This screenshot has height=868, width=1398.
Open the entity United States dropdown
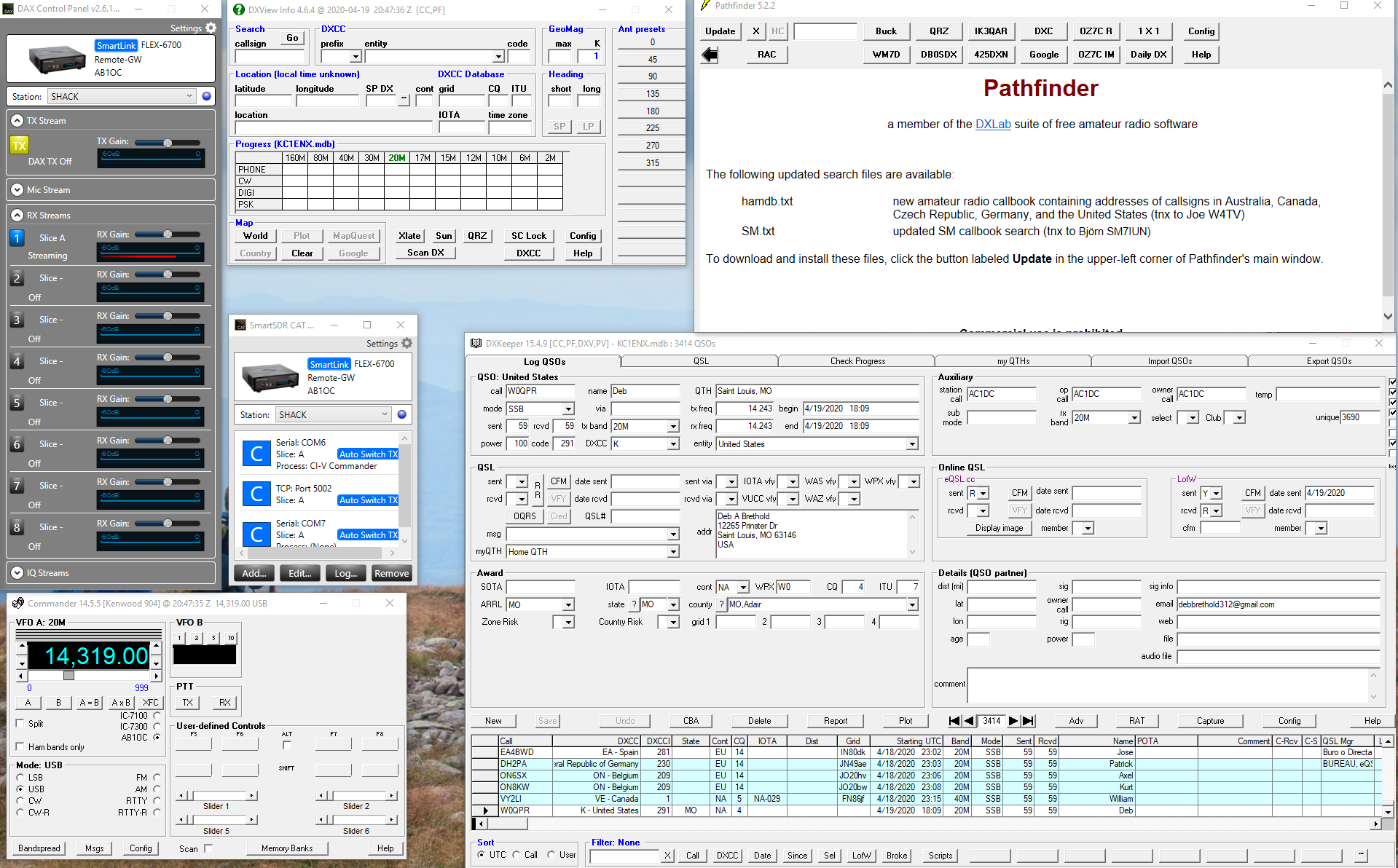(x=912, y=444)
